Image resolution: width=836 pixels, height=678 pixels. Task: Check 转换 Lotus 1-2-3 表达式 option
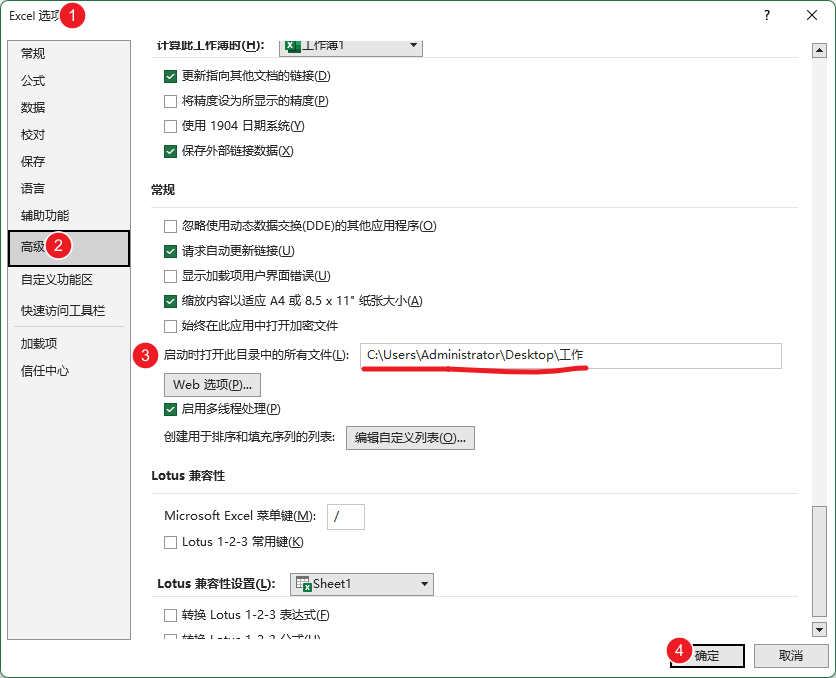pos(170,616)
